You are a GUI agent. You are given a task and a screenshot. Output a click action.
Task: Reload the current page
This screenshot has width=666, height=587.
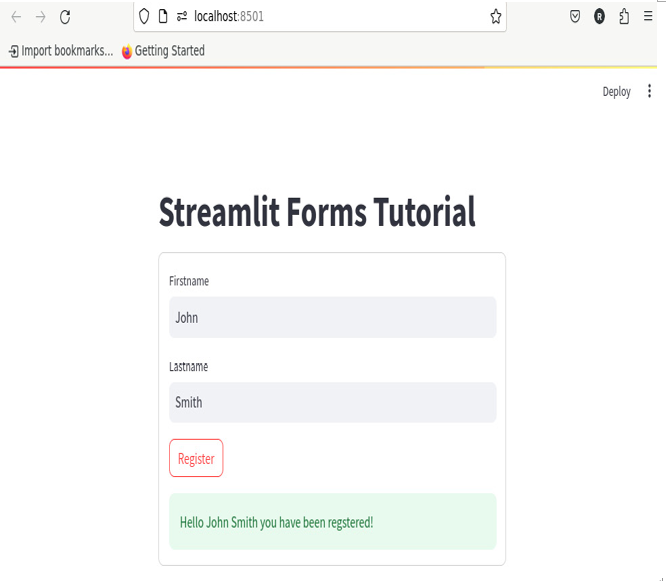point(65,17)
